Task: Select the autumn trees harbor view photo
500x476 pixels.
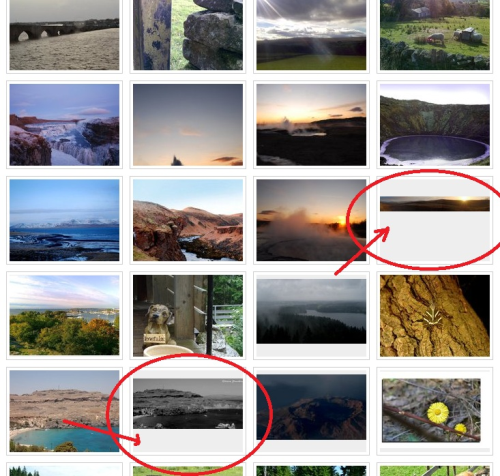Action: tap(64, 316)
